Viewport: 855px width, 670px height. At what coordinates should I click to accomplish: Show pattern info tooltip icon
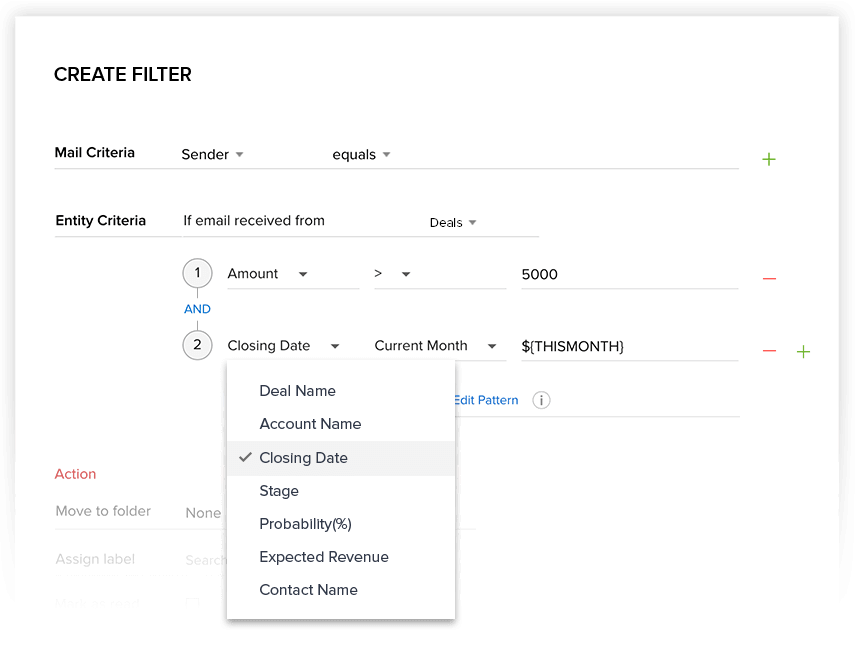point(541,400)
